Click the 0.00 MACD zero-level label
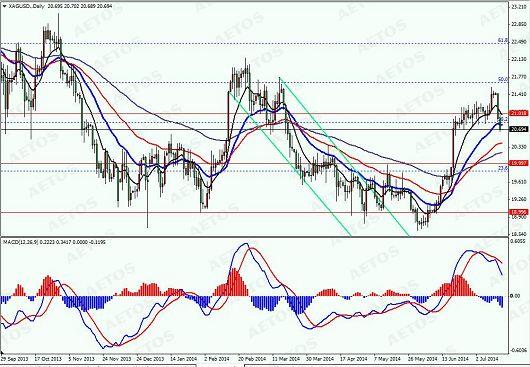530x367 pixels. coord(515,296)
